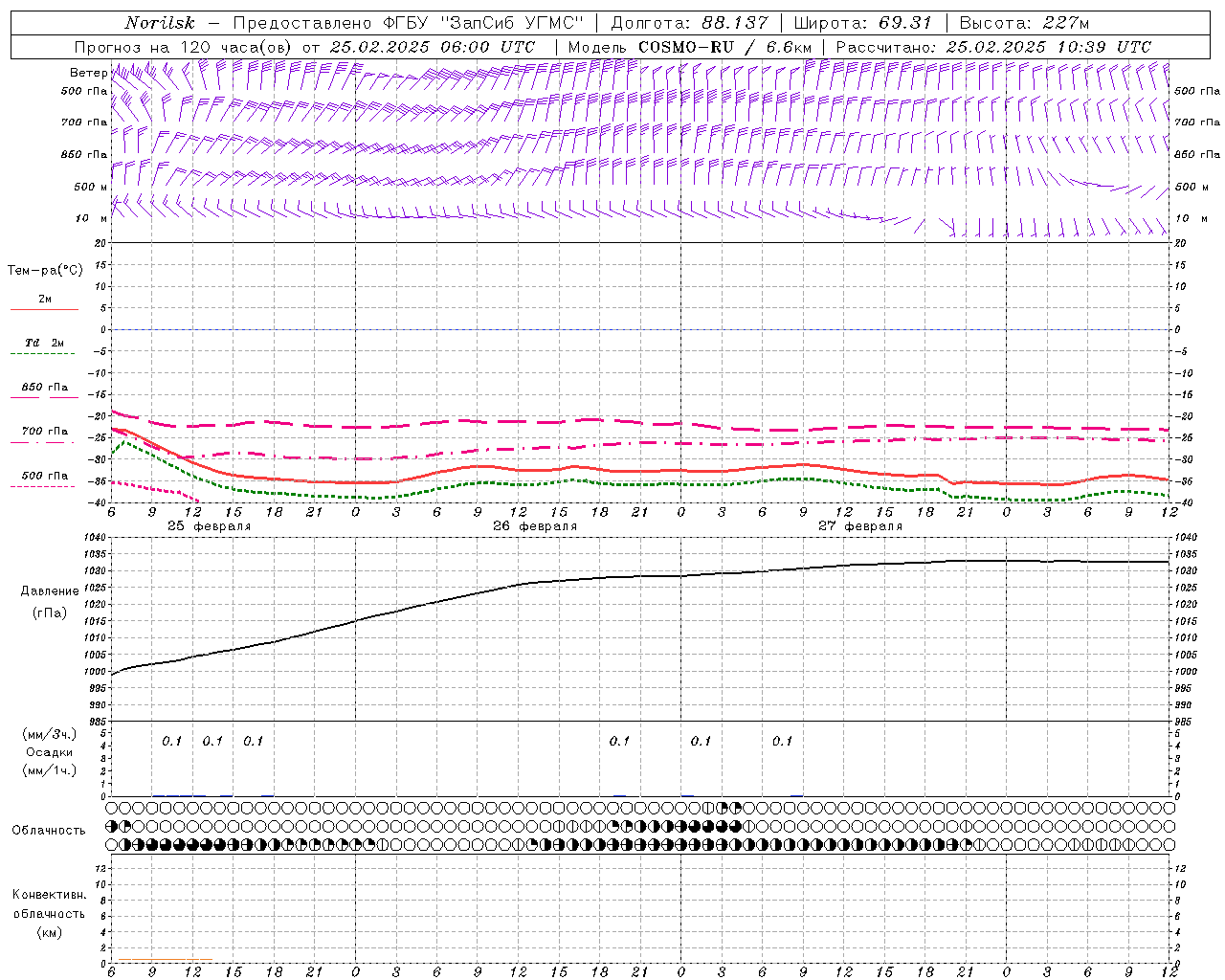
Task: Click the forecast start time 25.02.2025 06:00 UTC
Action: point(433,47)
